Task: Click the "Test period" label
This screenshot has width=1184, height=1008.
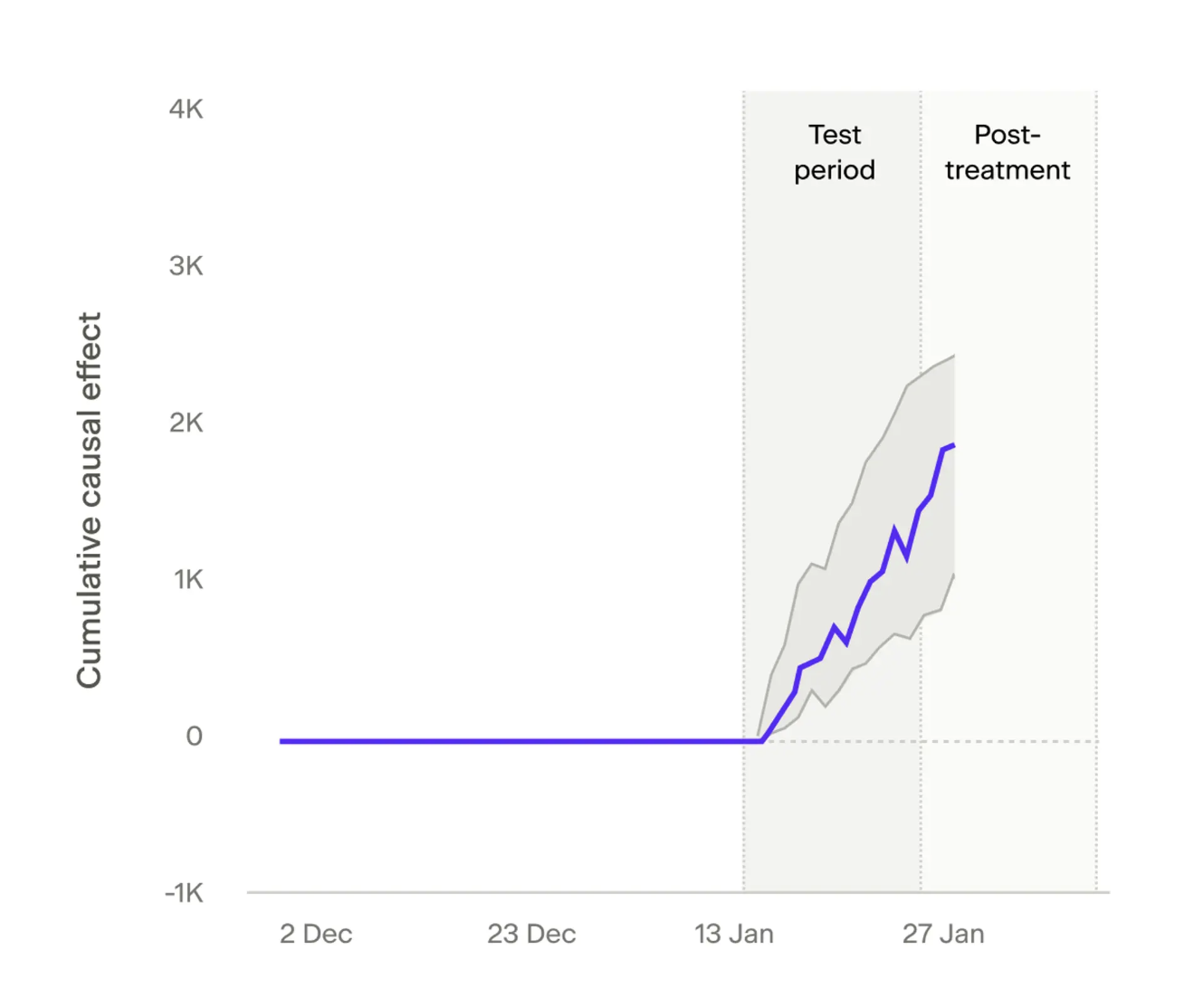Action: click(834, 152)
